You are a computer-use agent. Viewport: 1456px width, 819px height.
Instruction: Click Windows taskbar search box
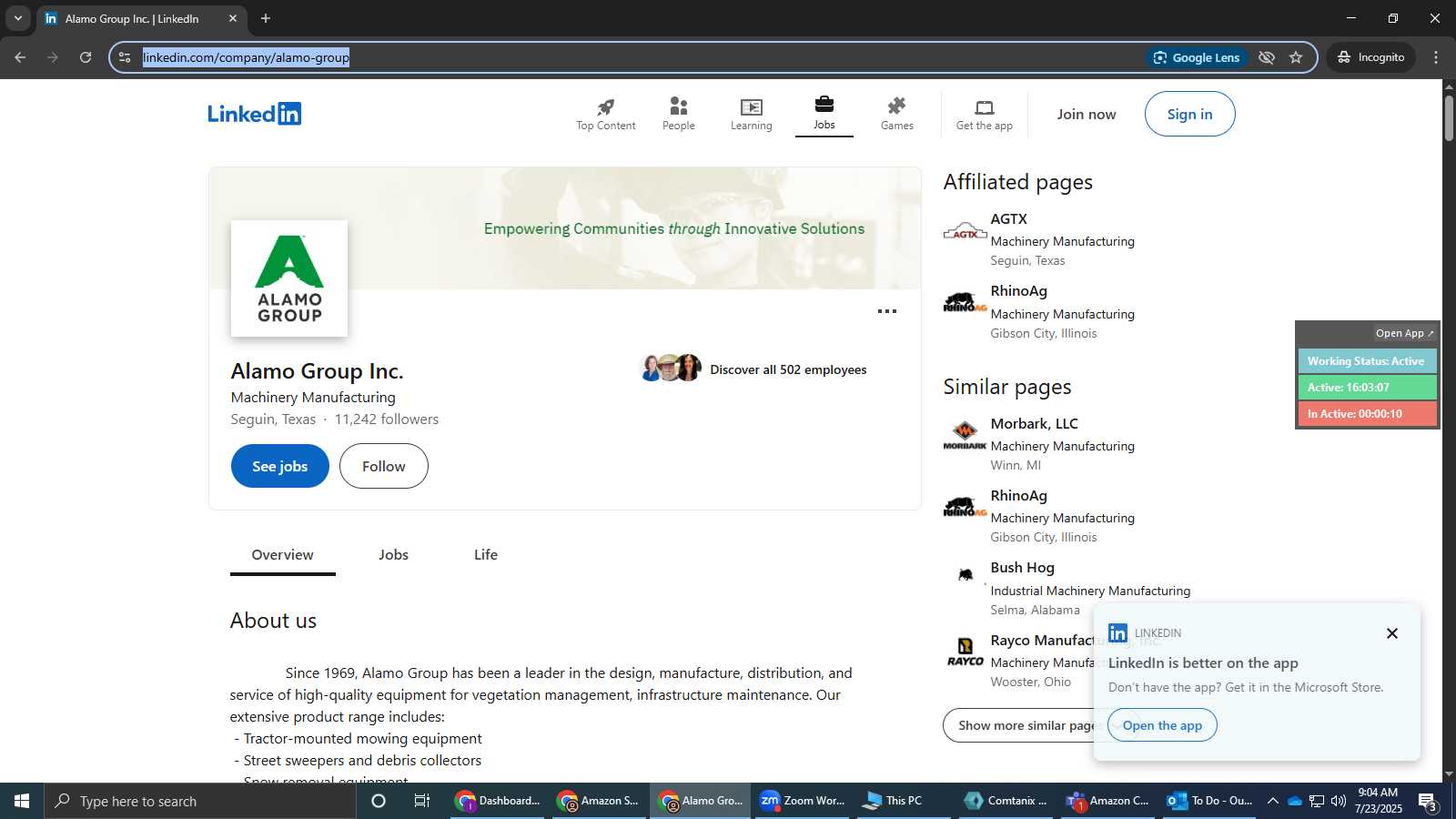point(200,801)
